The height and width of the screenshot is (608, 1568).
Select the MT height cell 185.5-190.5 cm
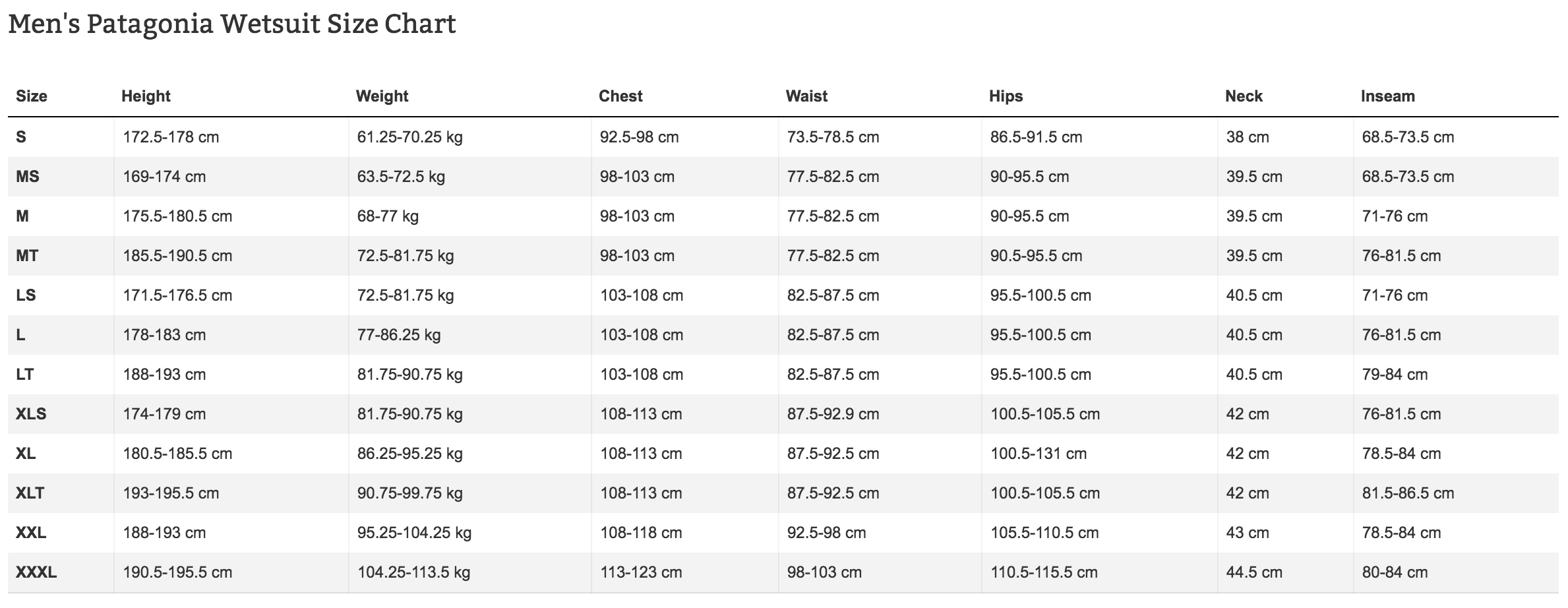pos(177,256)
